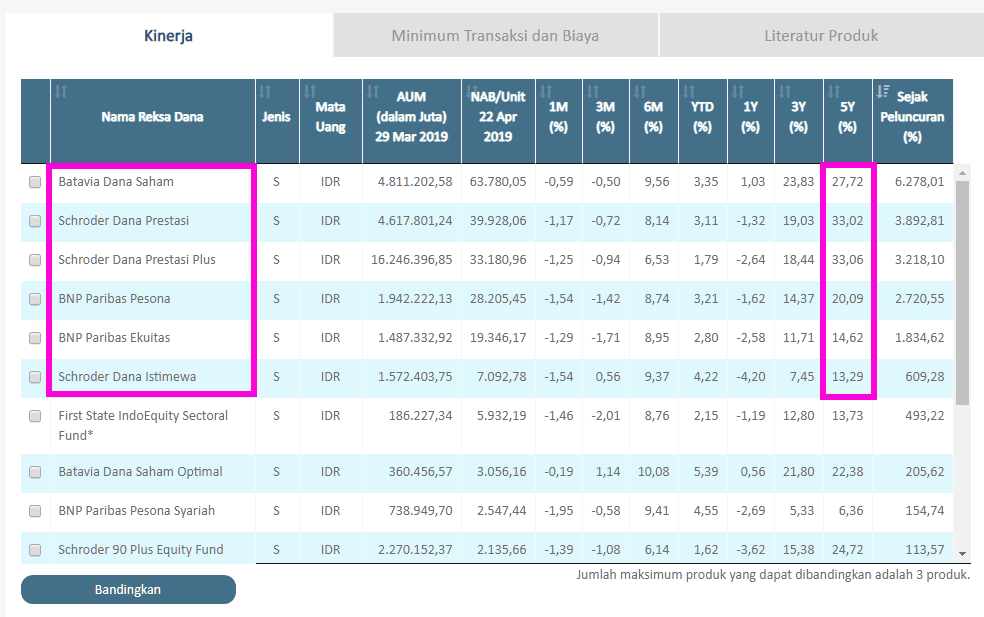Click the table's vertical scrollbar thumb
Viewport: 984px width, 617px height.
click(x=962, y=290)
